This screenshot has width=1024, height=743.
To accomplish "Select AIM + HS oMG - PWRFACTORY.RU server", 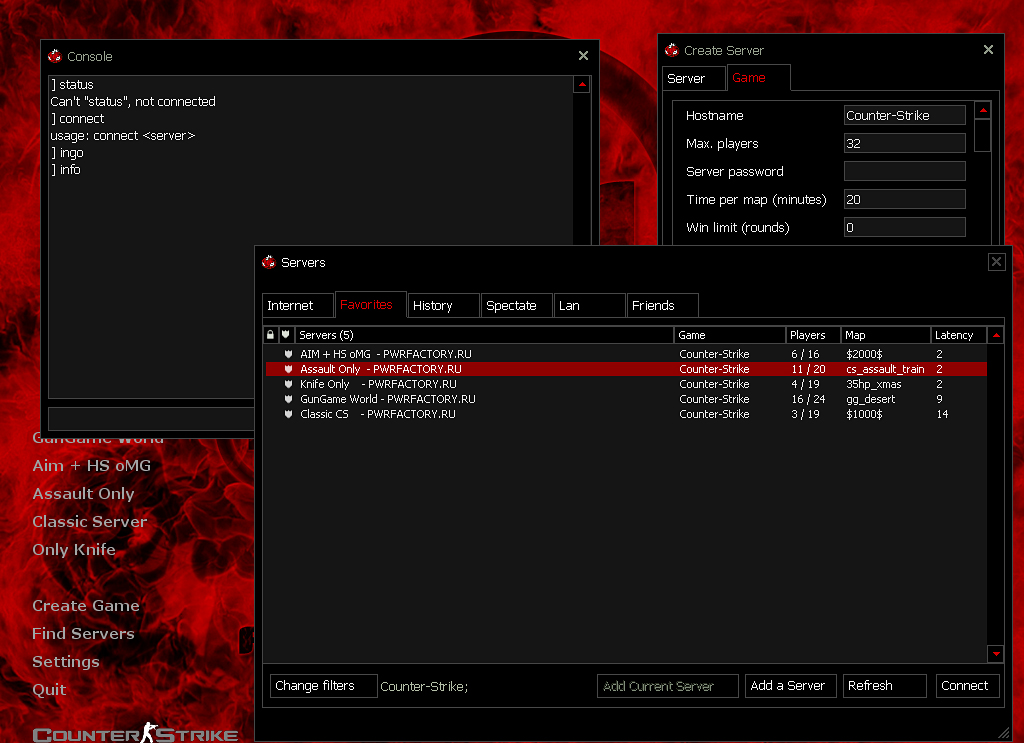I will [626, 354].
